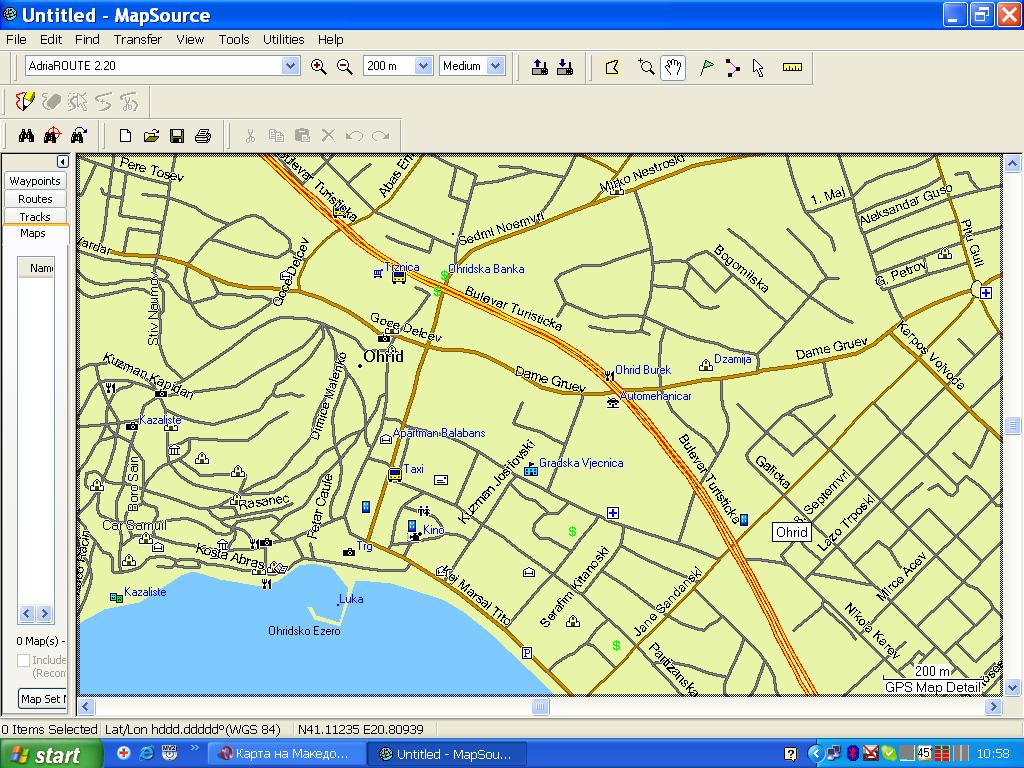Collapse the left side panel arrow
The image size is (1024, 768).
coord(62,162)
